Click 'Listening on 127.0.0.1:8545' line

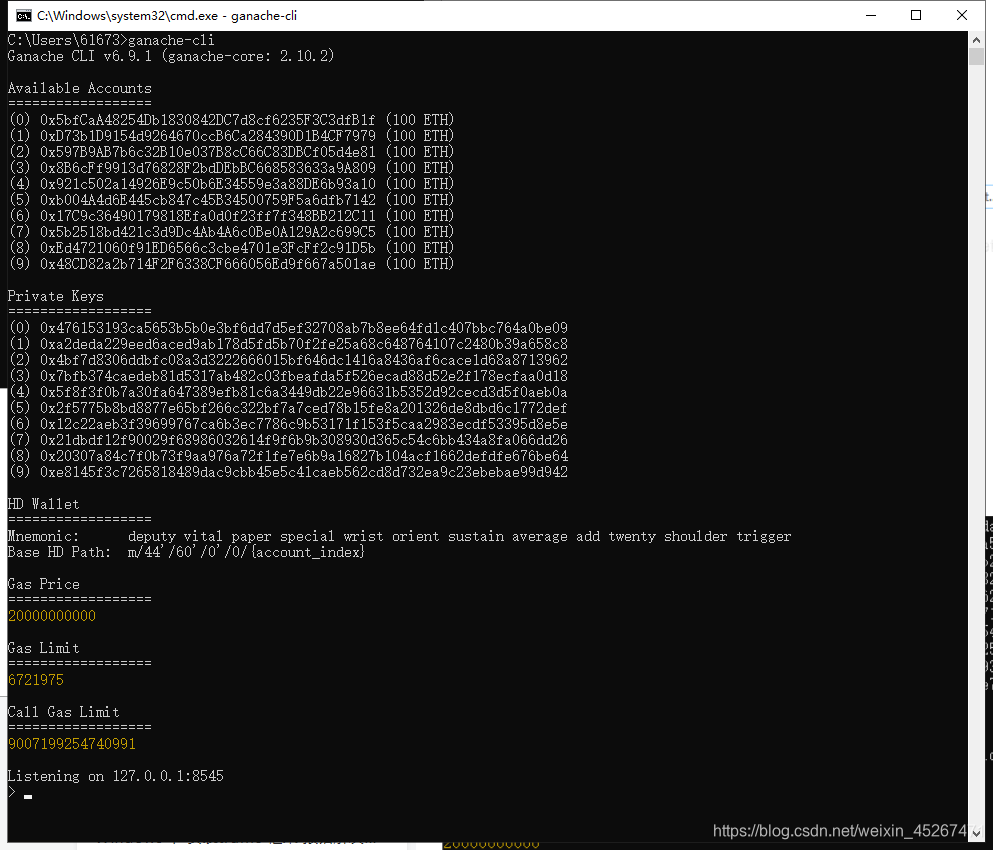pyautogui.click(x=116, y=776)
